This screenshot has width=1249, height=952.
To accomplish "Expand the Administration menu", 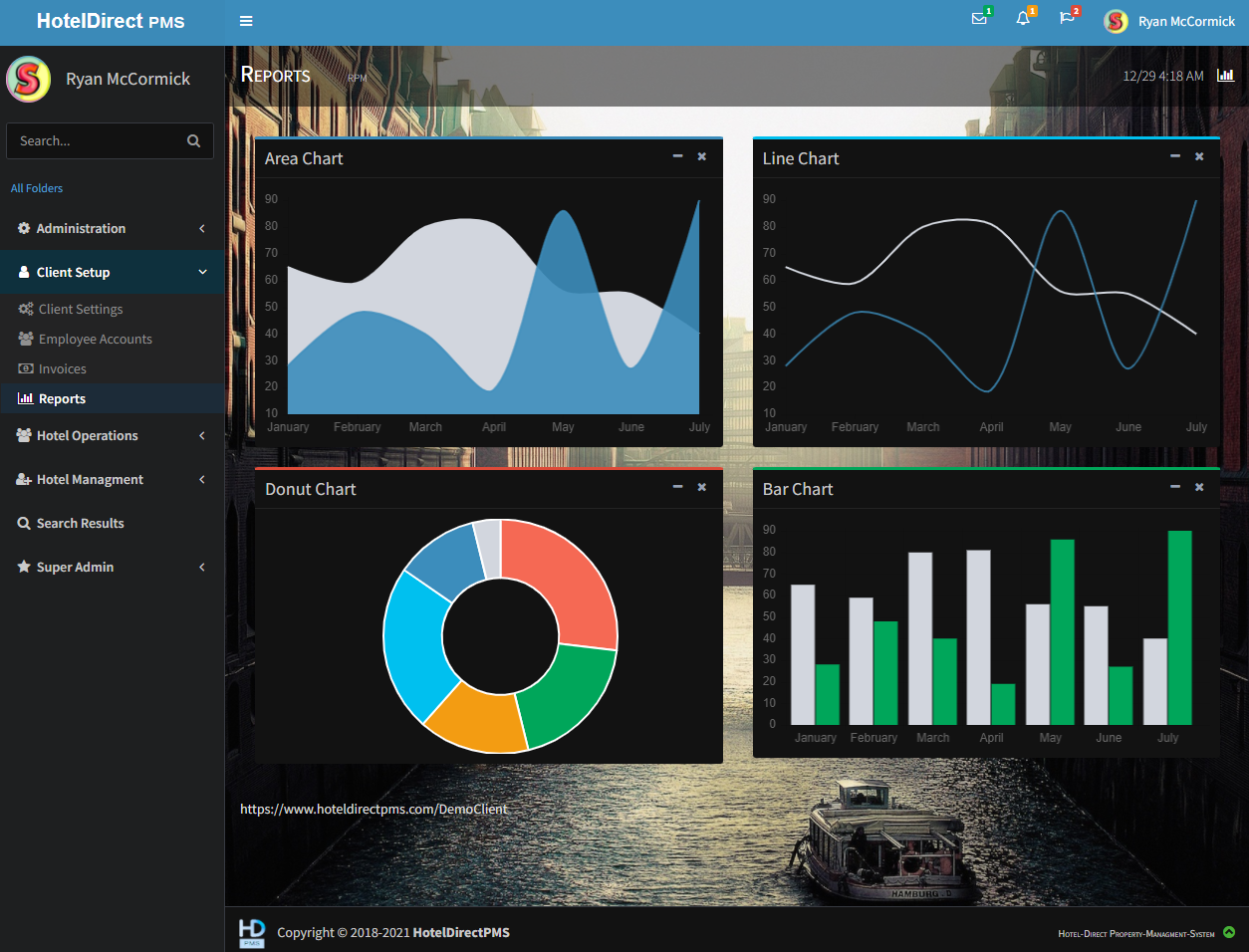I will coord(112,228).
